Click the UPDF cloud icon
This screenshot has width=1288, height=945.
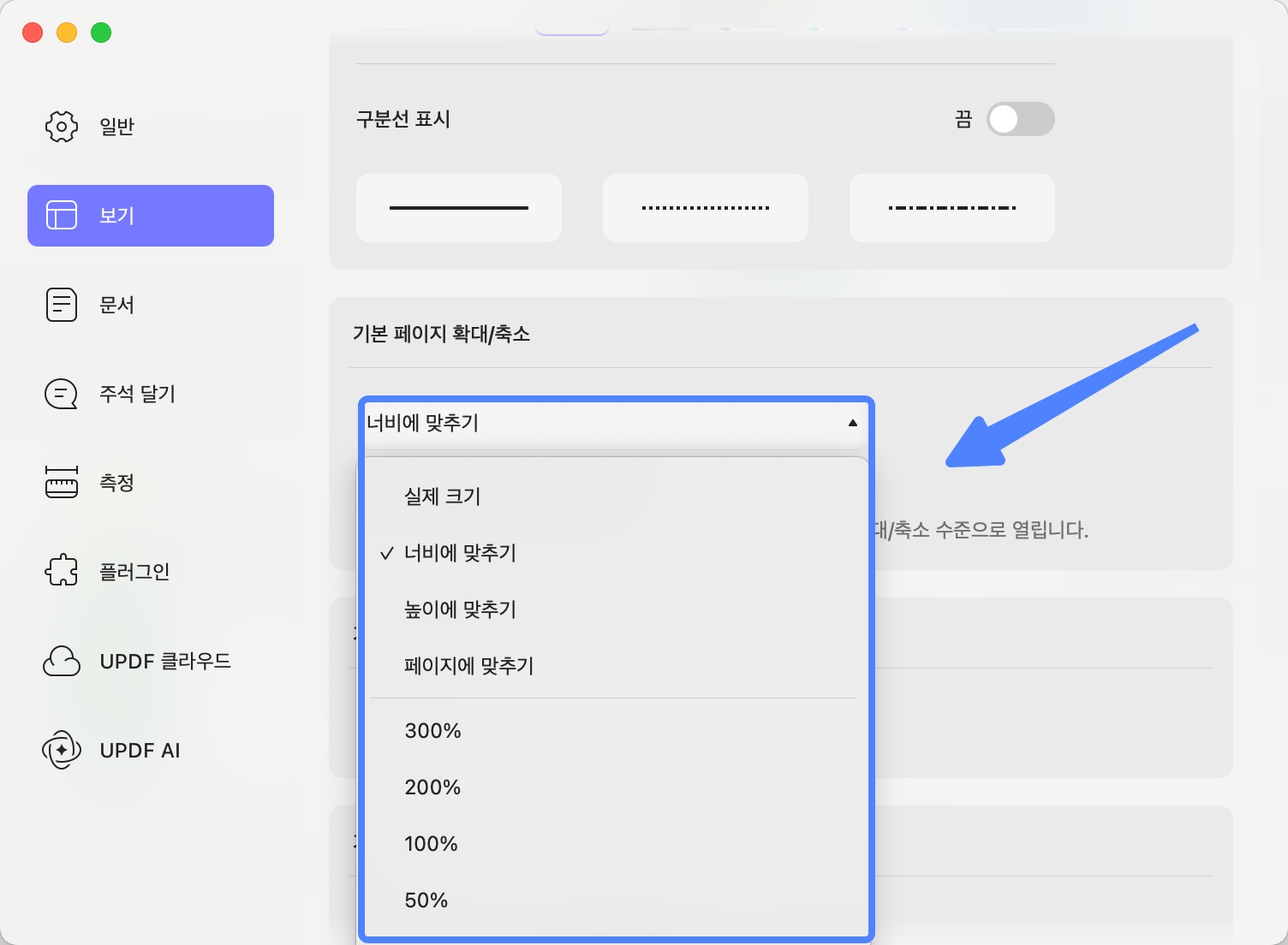coord(61,661)
